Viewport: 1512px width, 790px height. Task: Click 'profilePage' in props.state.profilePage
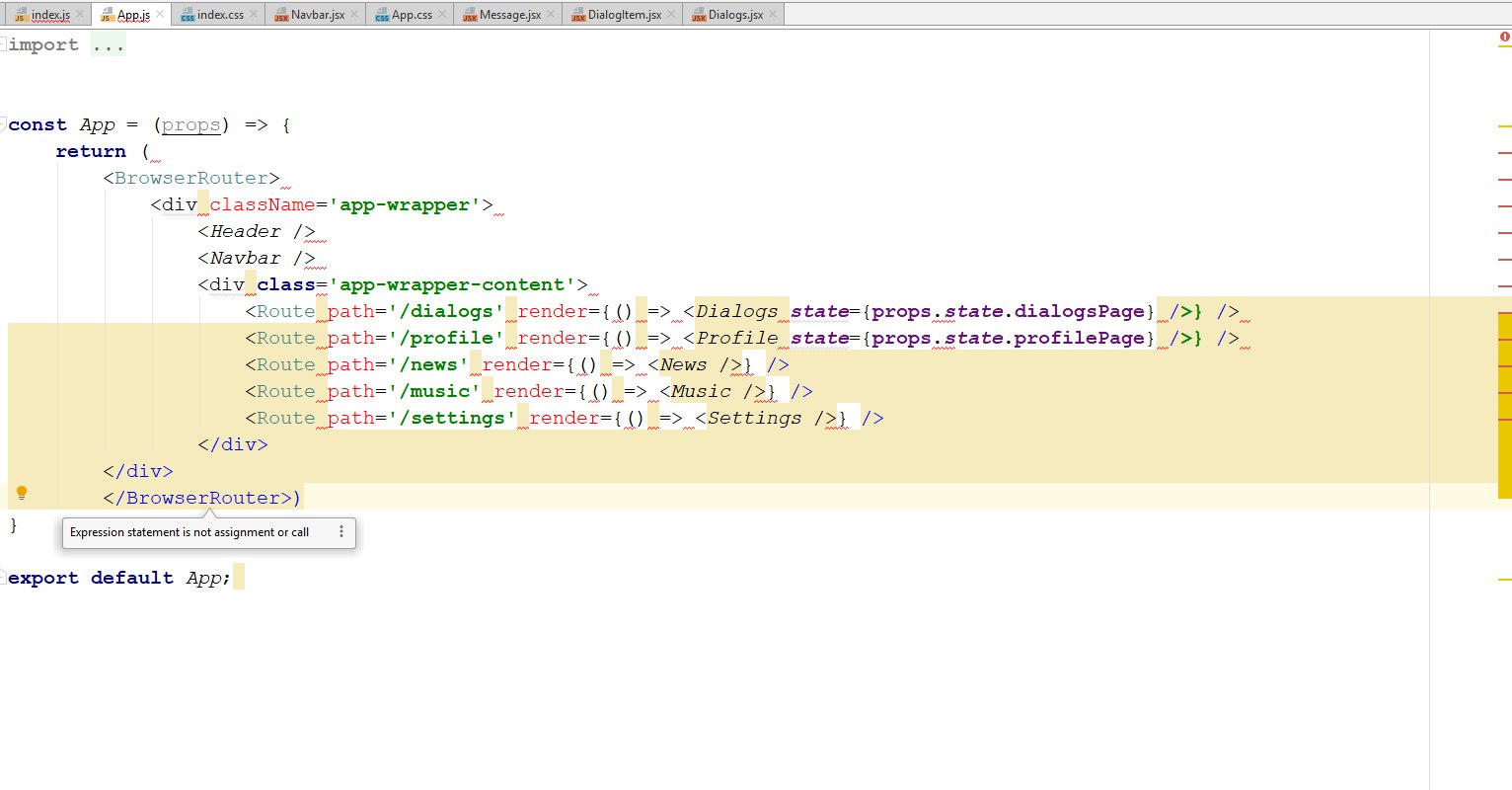pyautogui.click(x=1080, y=339)
